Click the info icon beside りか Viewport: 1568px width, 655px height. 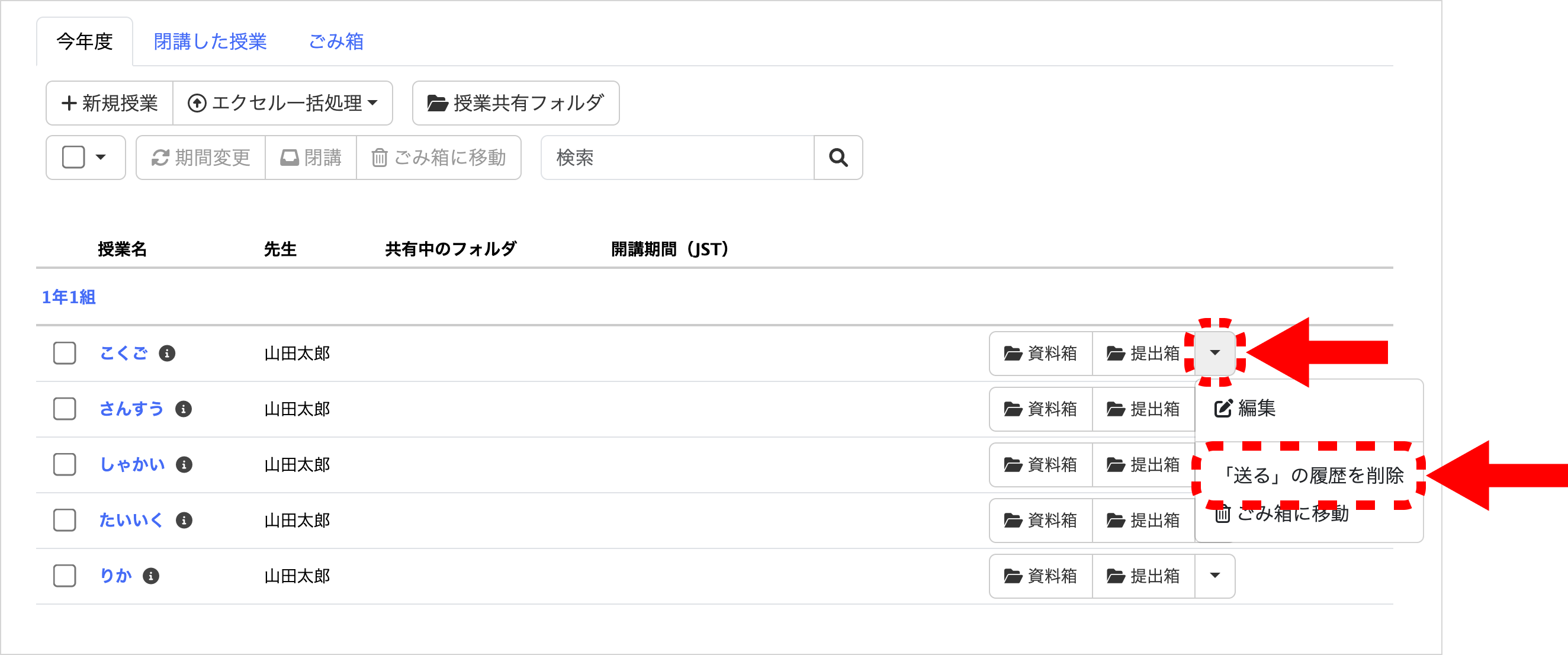click(151, 576)
